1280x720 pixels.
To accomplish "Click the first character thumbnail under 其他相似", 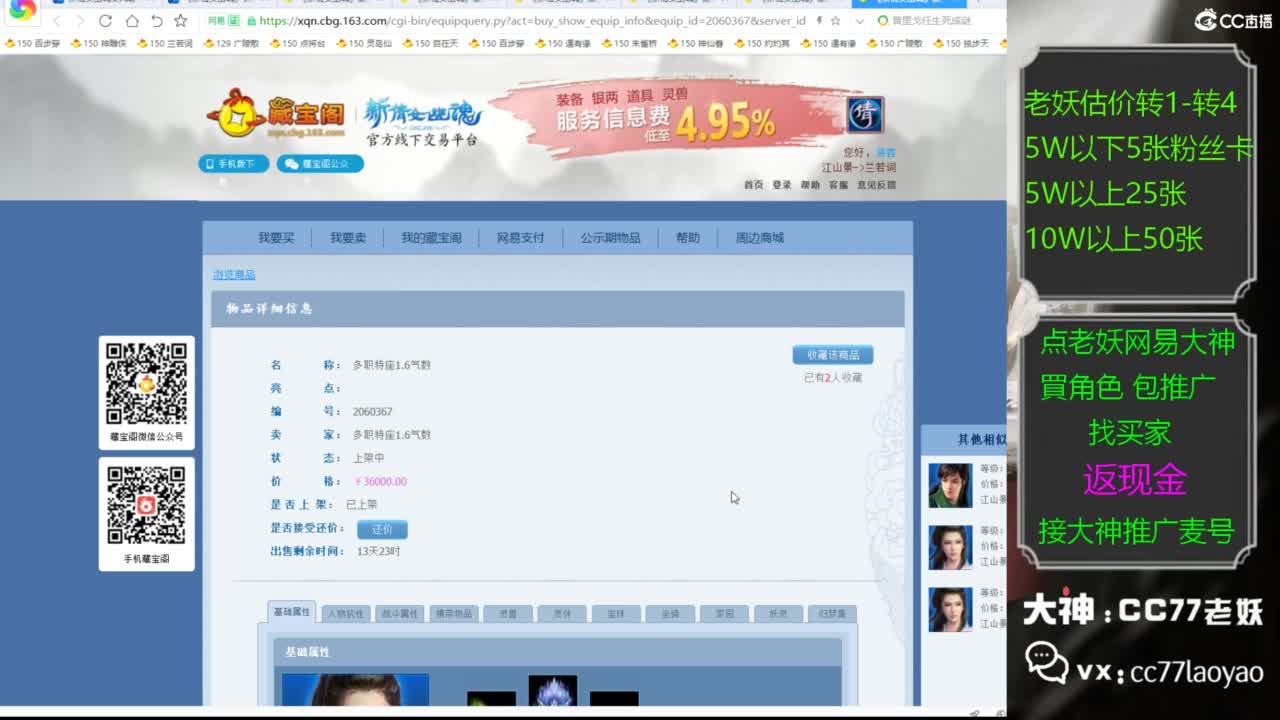I will tap(949, 483).
